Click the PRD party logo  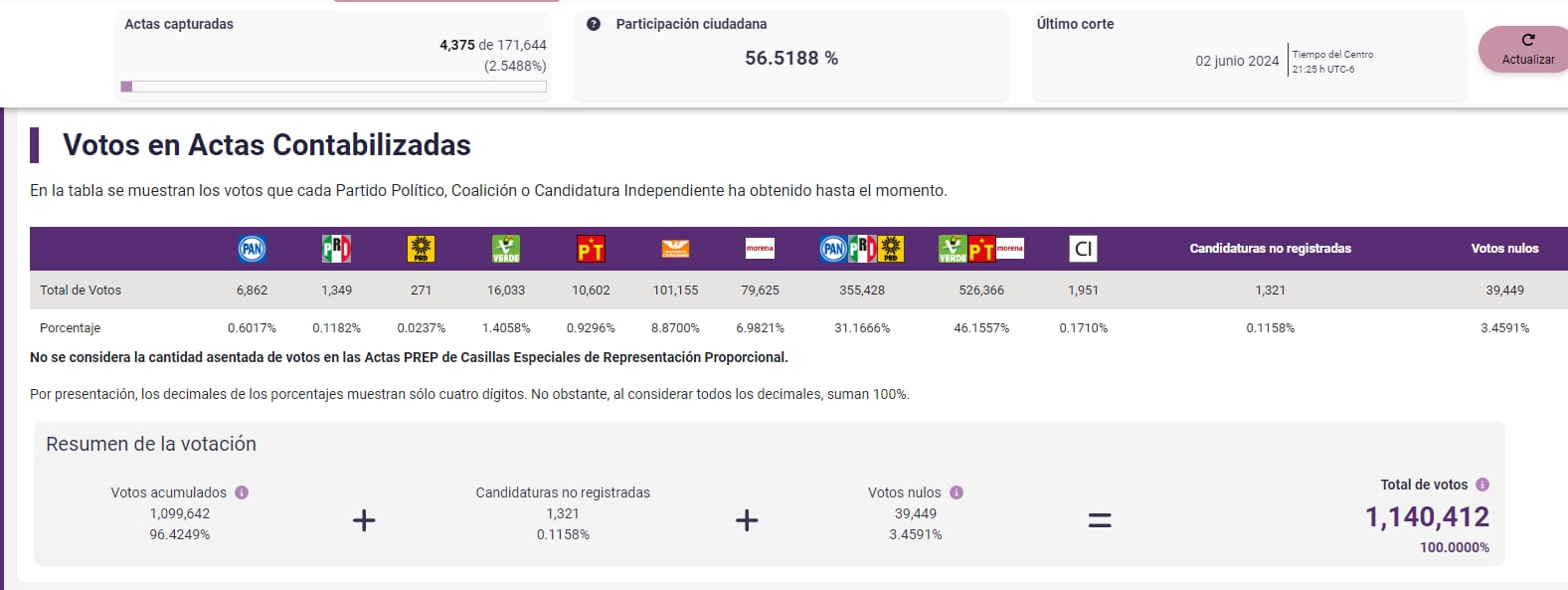421,249
